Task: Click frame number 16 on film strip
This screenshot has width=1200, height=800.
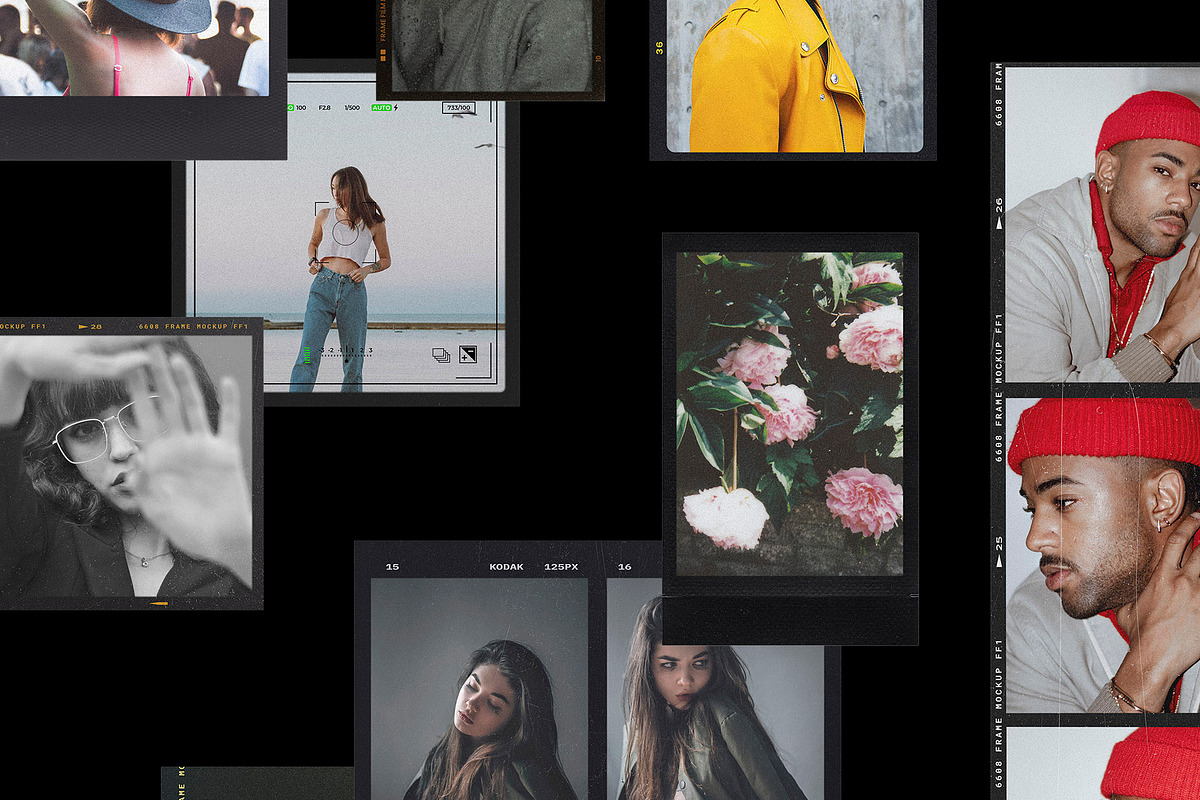Action: 625,567
